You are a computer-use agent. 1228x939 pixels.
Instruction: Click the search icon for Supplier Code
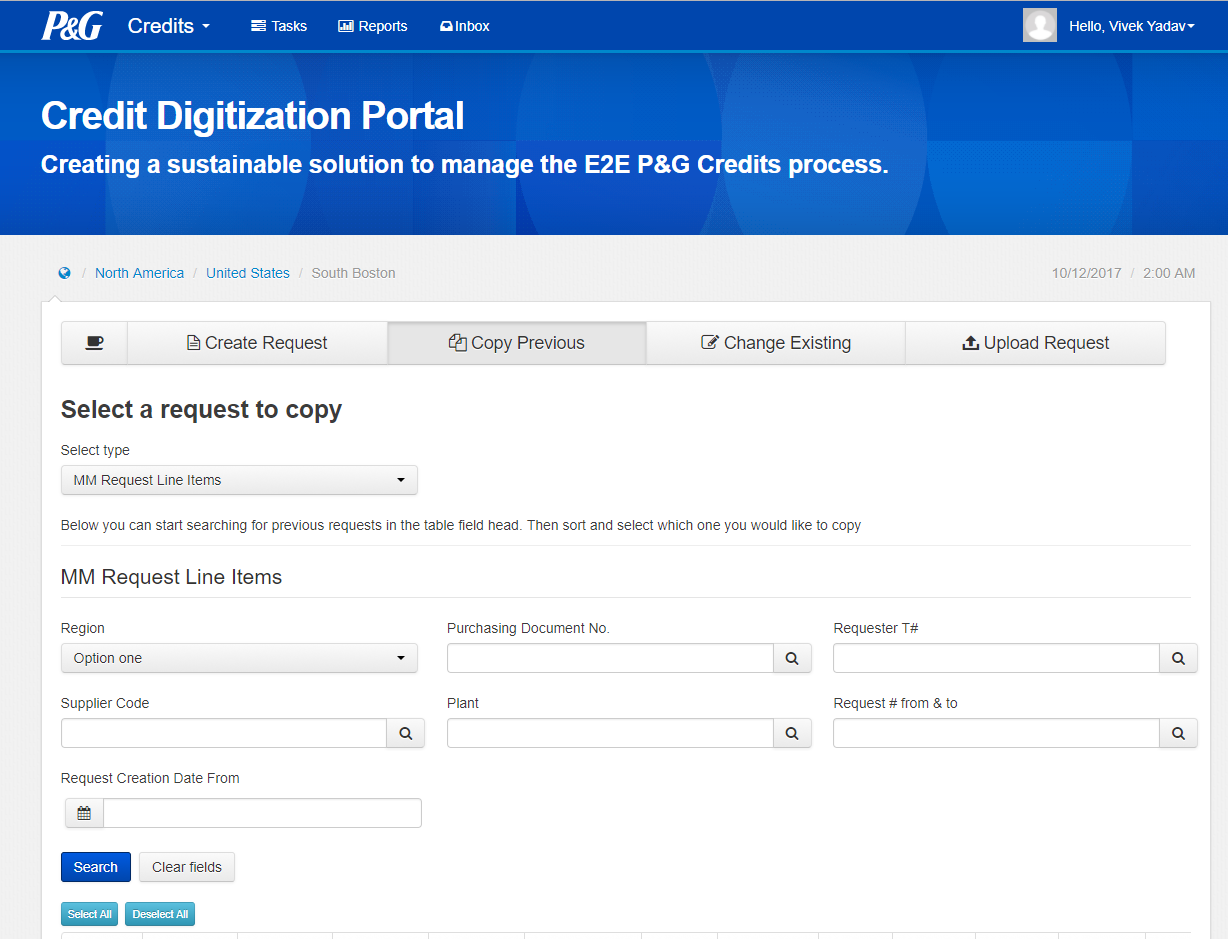click(x=406, y=733)
